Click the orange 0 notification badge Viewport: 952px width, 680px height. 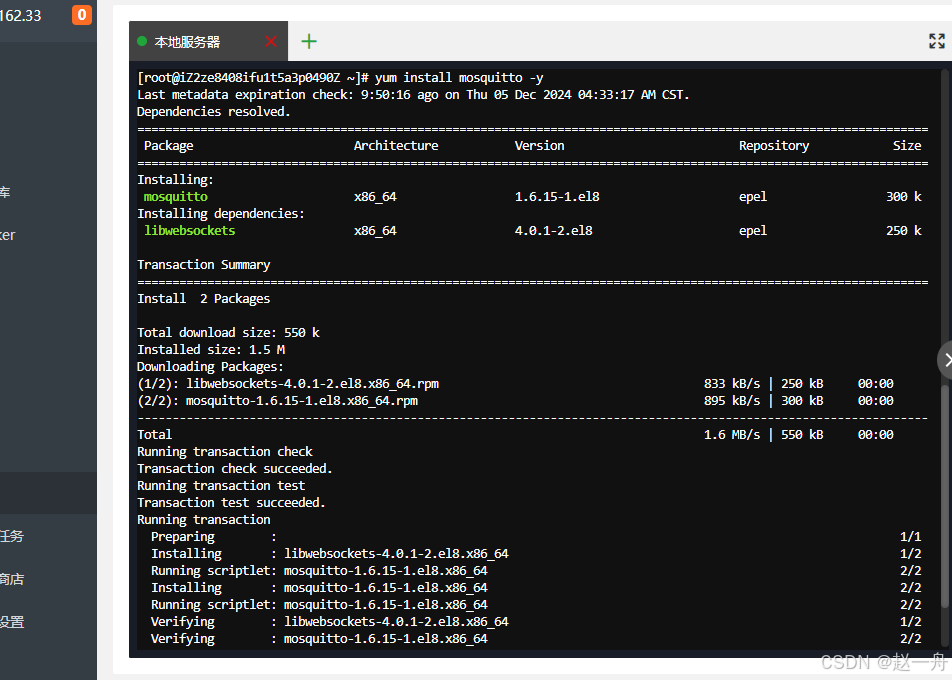coord(82,15)
